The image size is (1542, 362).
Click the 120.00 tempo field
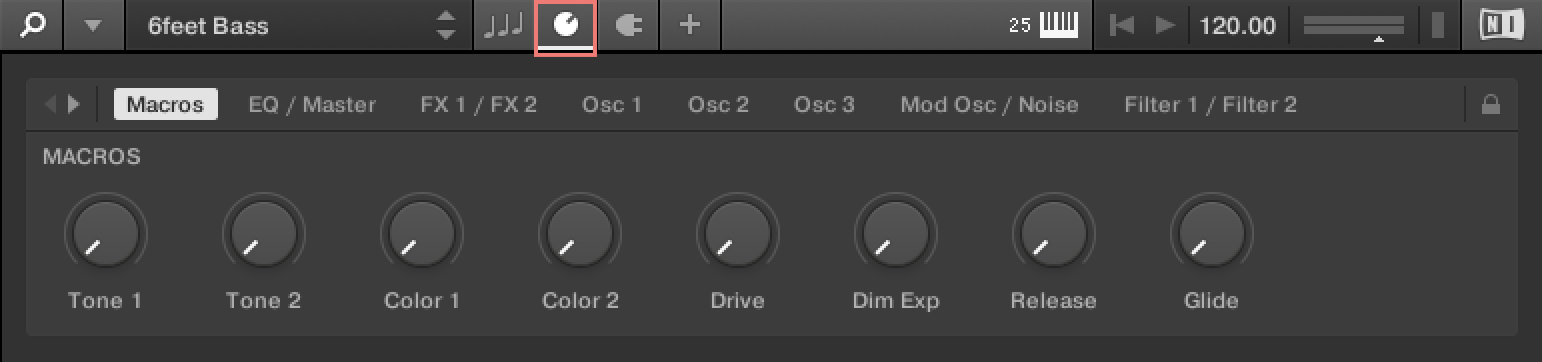(1237, 25)
